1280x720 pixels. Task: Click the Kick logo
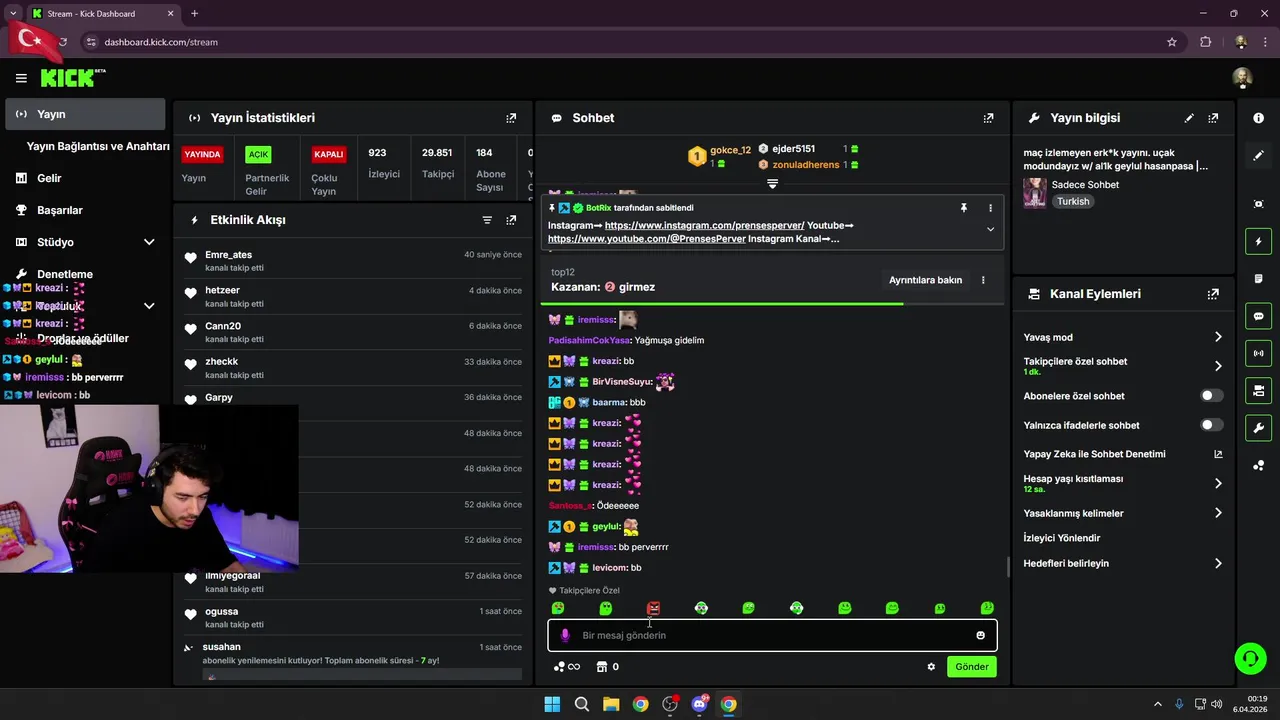click(72, 78)
